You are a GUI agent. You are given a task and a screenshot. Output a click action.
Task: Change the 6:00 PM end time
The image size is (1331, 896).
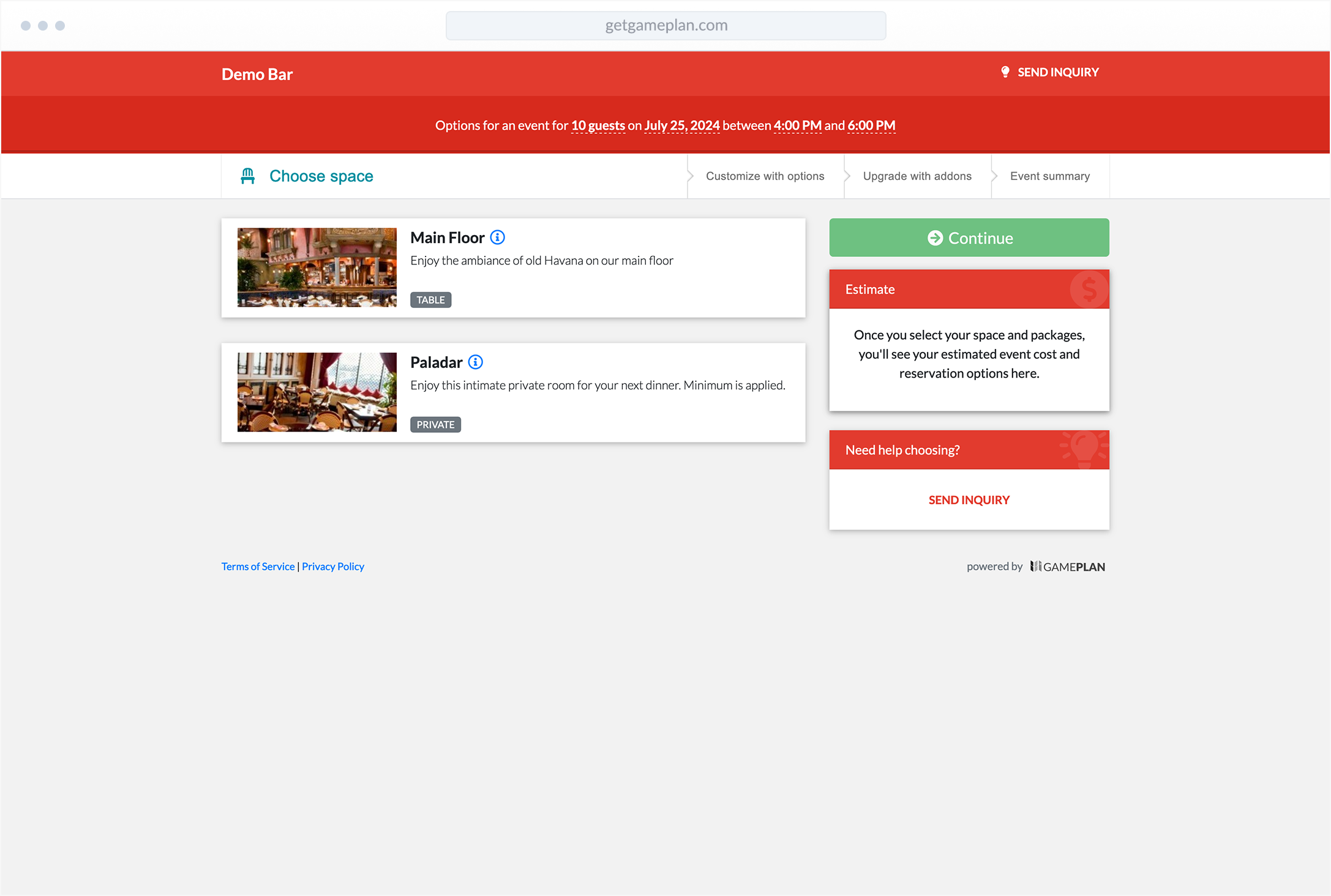871,125
